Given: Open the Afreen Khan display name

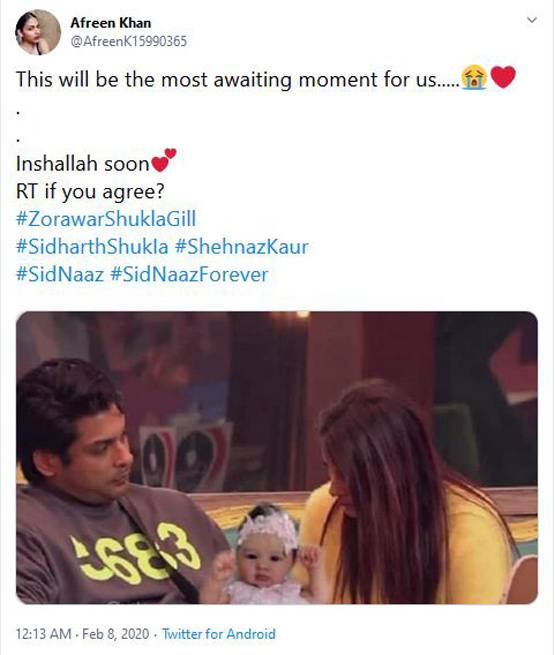Looking at the screenshot, I should [x=111, y=23].
